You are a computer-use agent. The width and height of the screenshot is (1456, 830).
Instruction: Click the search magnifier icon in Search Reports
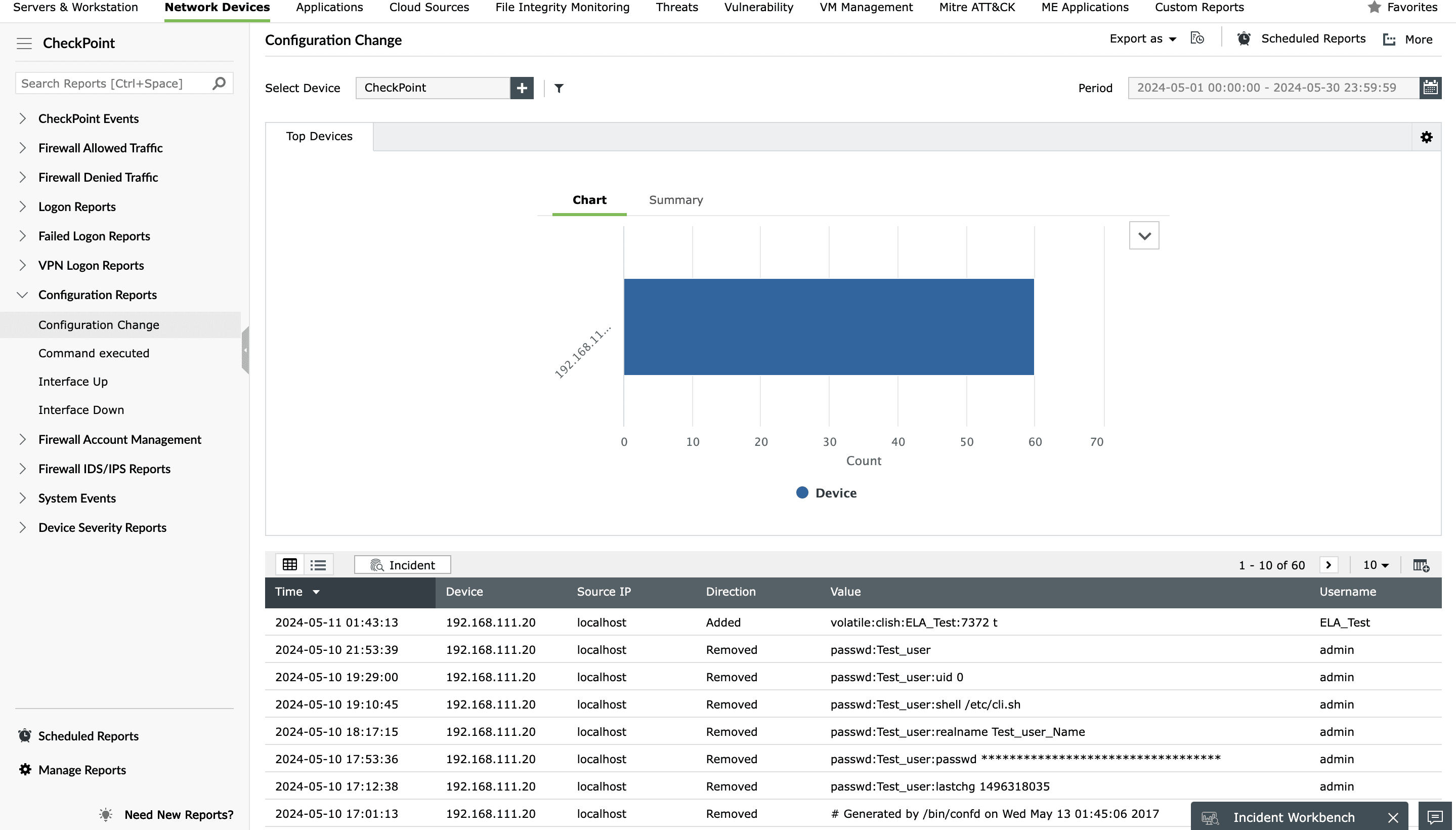tap(219, 83)
